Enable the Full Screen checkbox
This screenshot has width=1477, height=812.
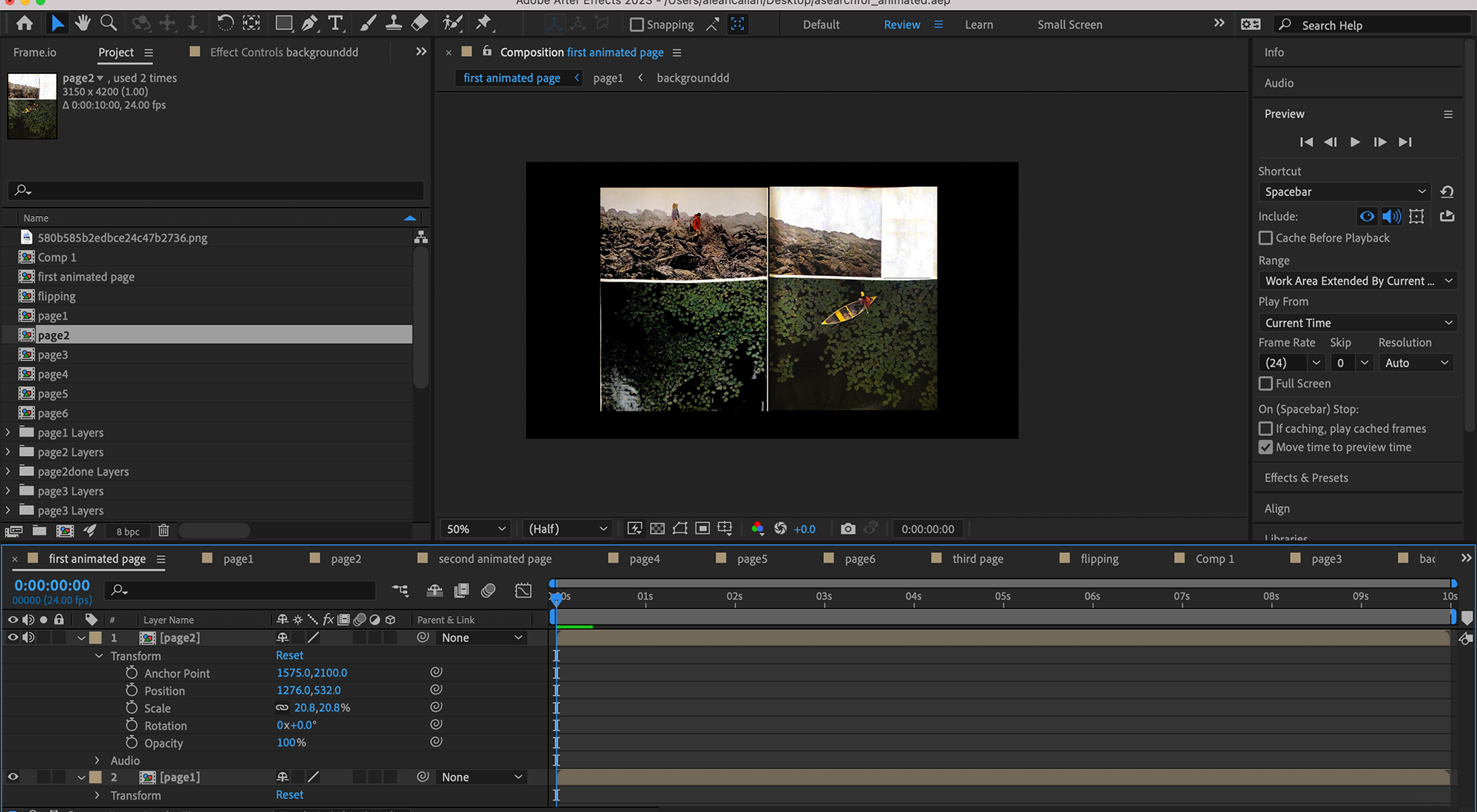click(1265, 384)
